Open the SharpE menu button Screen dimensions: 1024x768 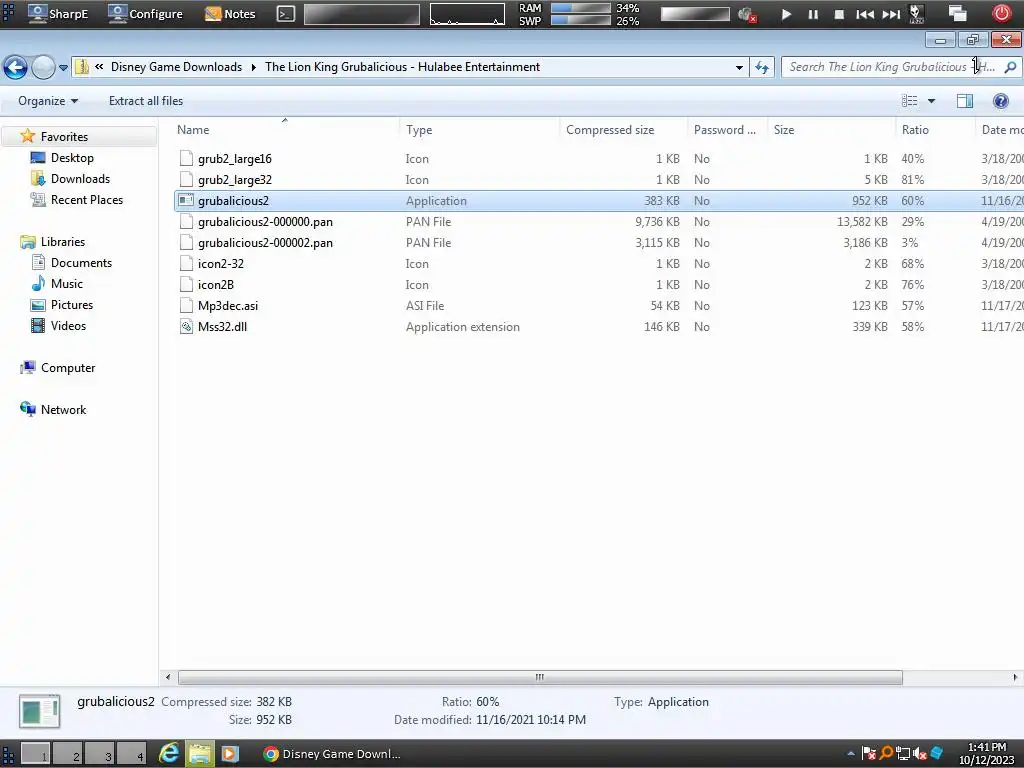(57, 14)
